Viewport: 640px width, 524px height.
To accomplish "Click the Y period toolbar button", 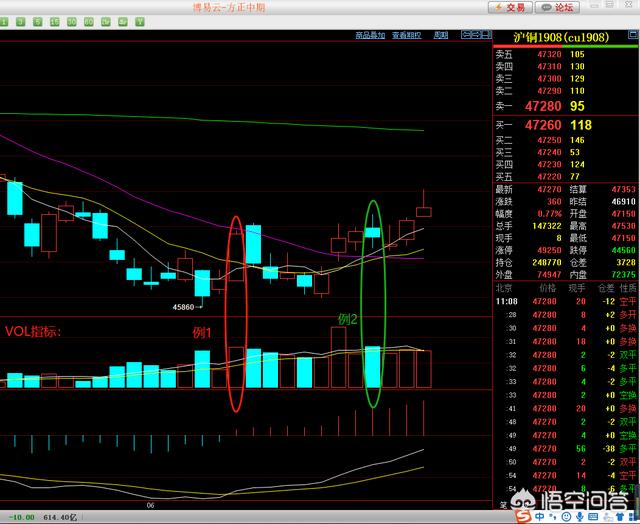I will 140,21.
